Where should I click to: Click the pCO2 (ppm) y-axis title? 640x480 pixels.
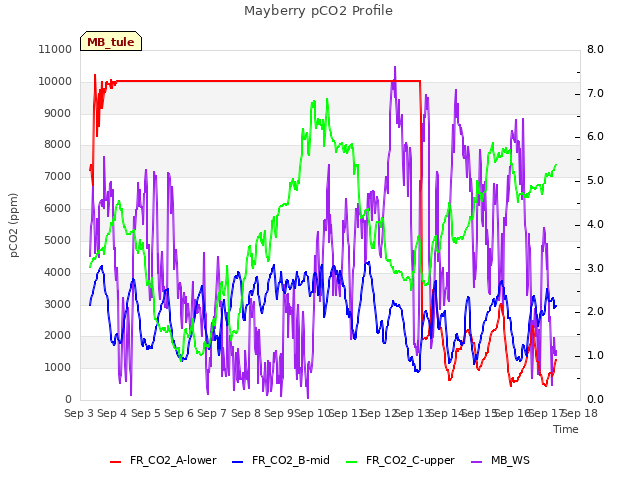coord(14,225)
